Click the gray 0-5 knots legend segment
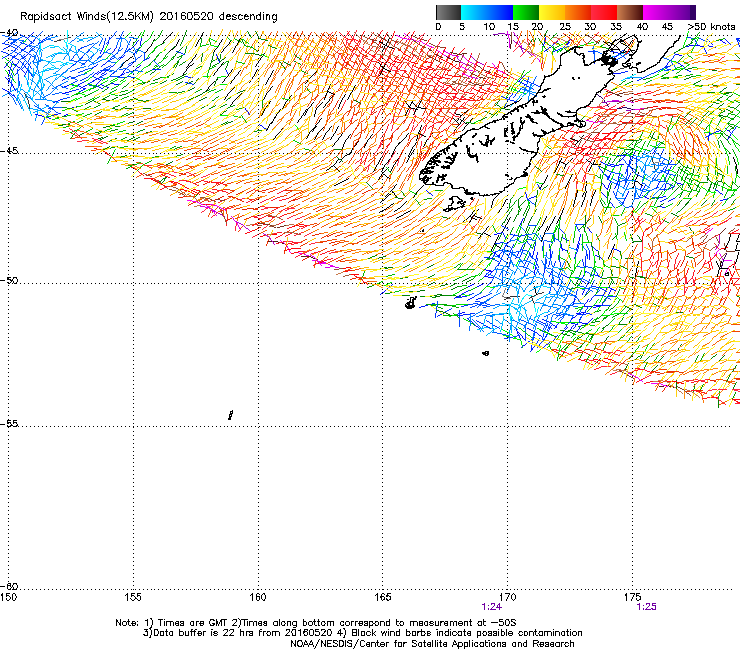 coord(448,12)
